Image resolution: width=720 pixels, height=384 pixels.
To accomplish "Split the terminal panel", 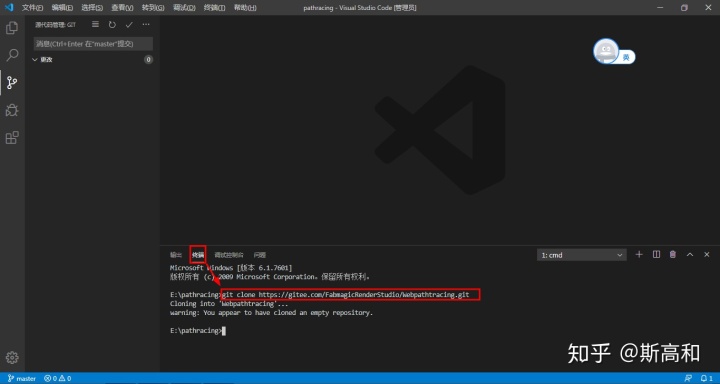I will pyautogui.click(x=656, y=254).
